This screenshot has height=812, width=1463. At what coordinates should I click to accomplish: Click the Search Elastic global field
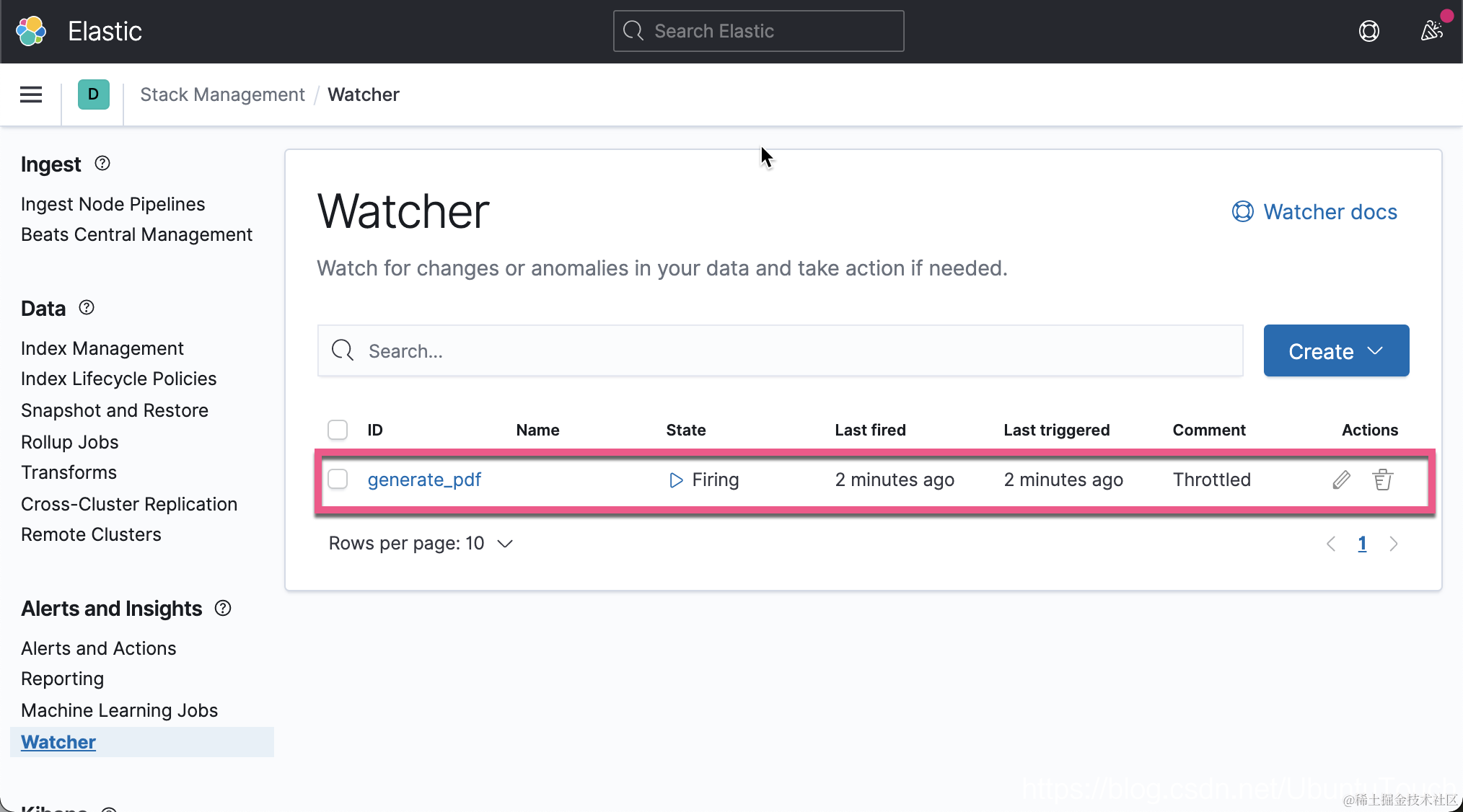pos(758,31)
